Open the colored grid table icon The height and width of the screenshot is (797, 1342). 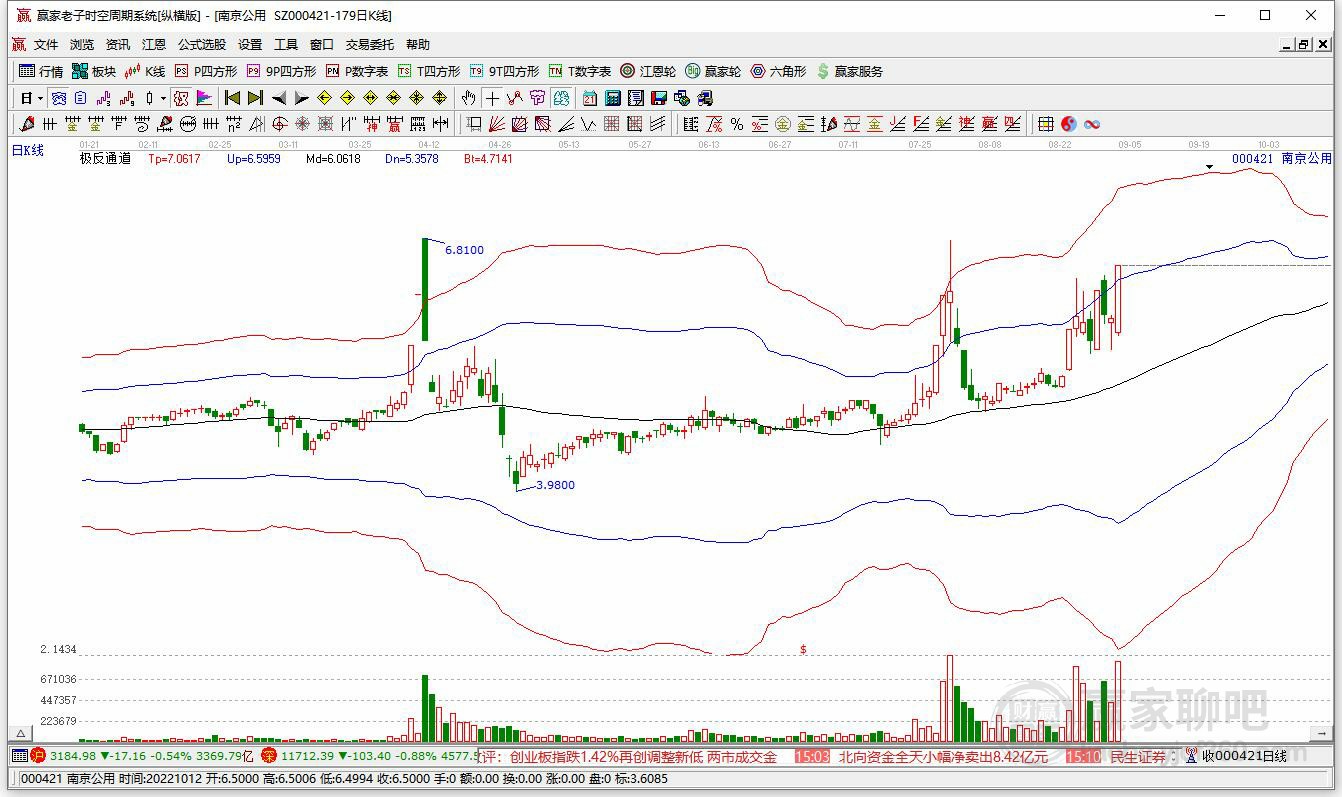point(1045,124)
